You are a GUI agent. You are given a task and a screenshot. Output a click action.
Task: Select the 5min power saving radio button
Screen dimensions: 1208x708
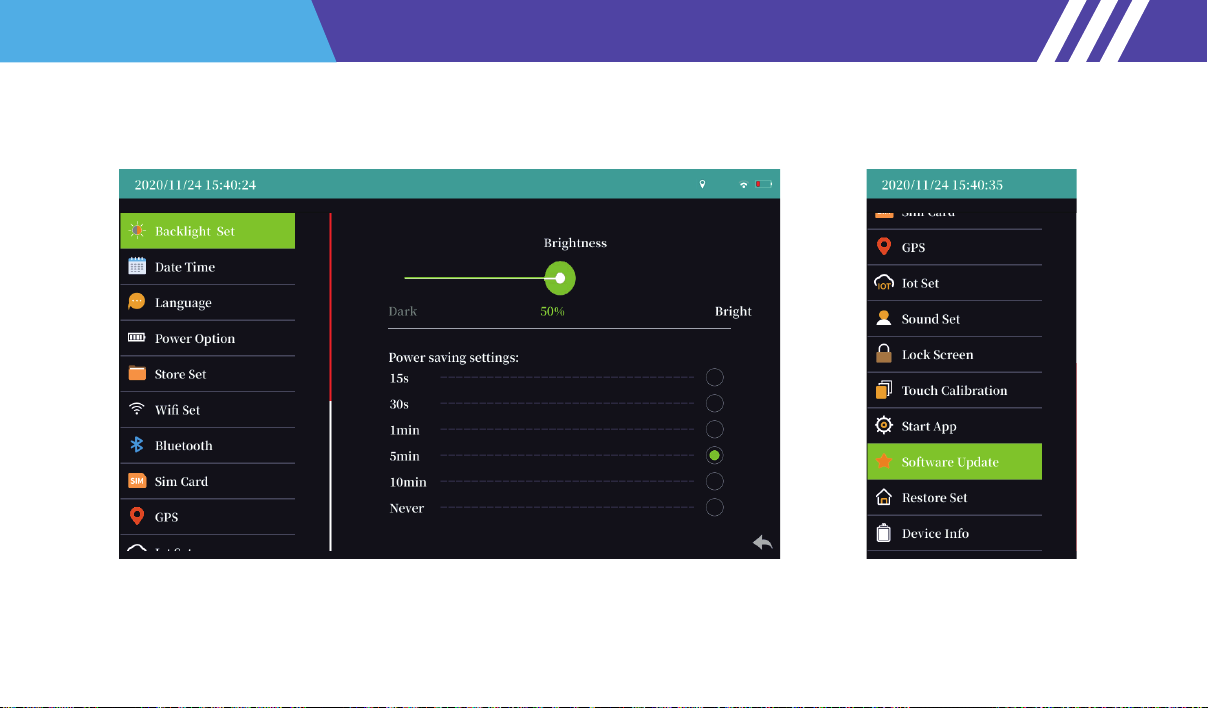click(x=715, y=456)
